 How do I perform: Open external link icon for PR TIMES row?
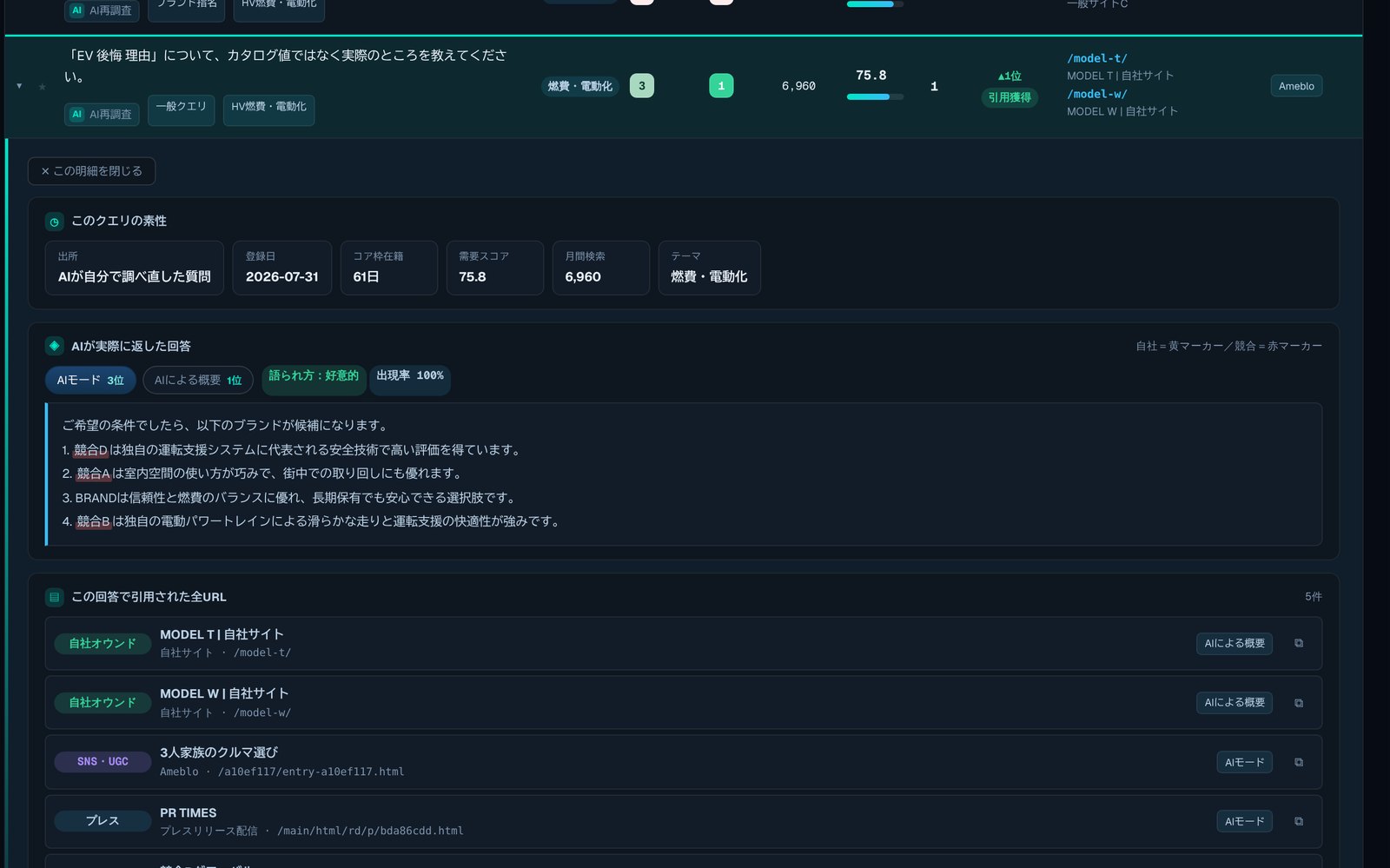coord(1299,821)
